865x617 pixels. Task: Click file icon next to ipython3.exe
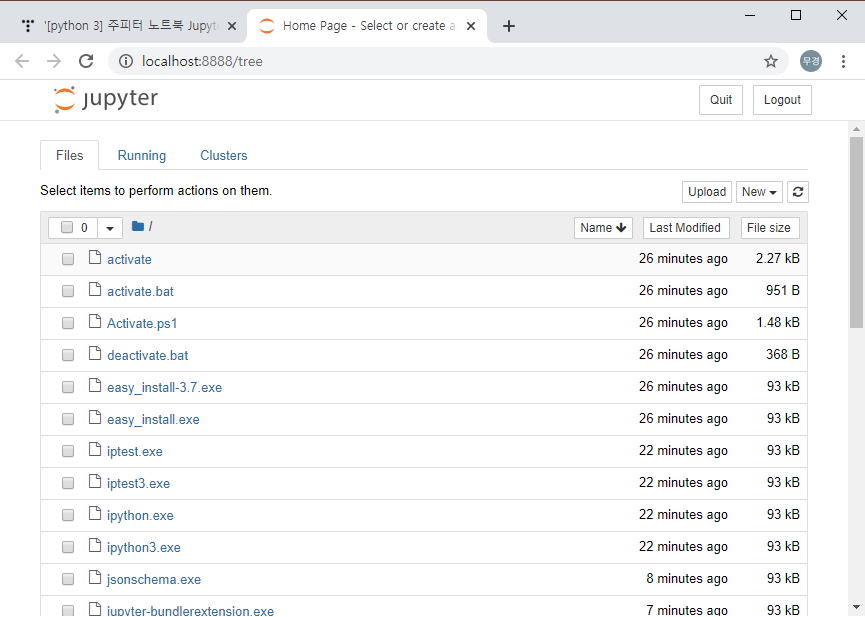point(95,545)
